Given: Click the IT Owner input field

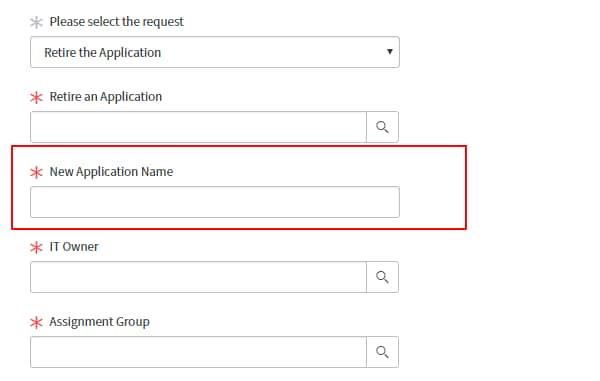Looking at the screenshot, I should 198,277.
